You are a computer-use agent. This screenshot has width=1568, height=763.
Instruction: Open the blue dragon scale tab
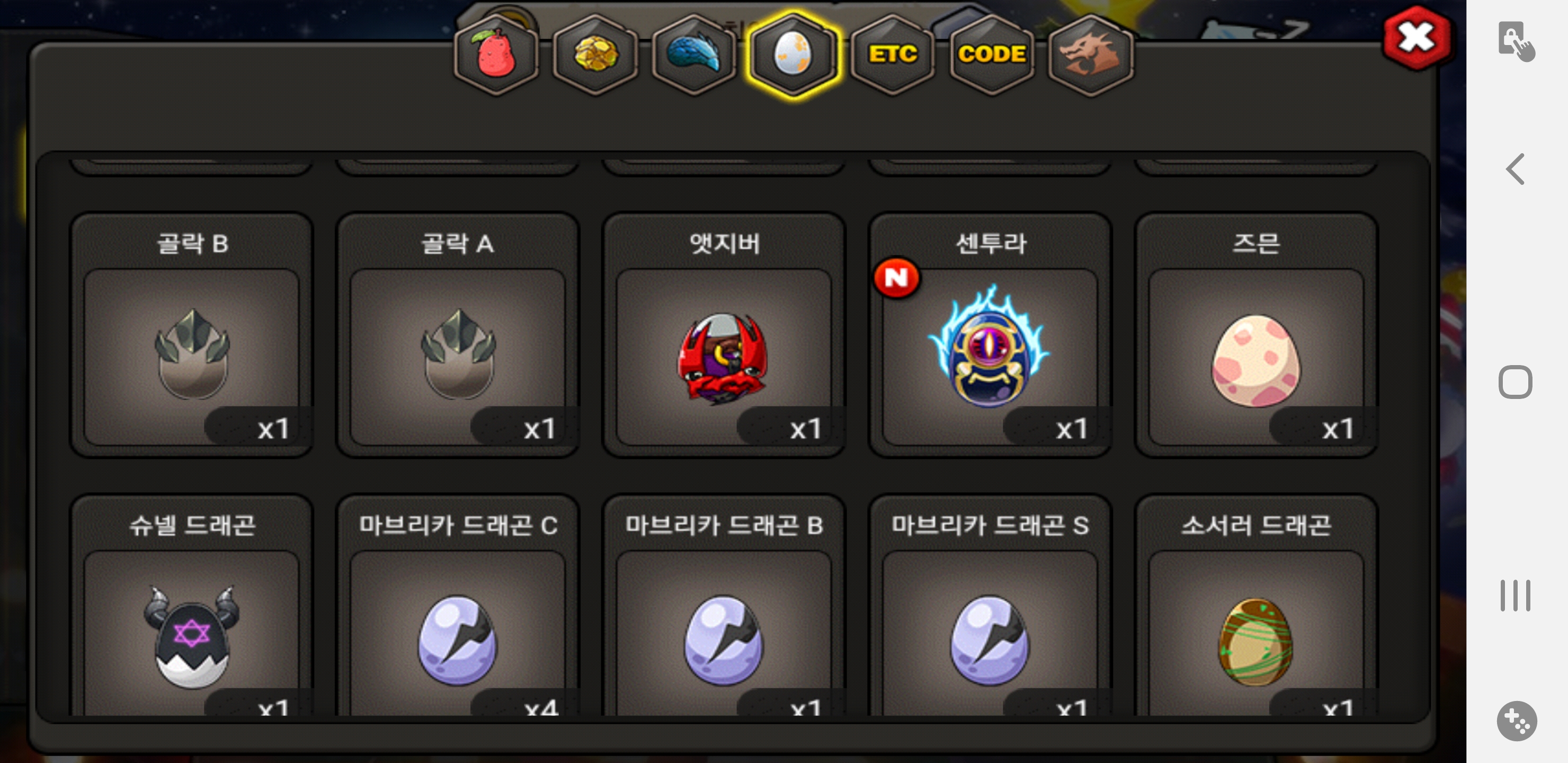tap(694, 55)
